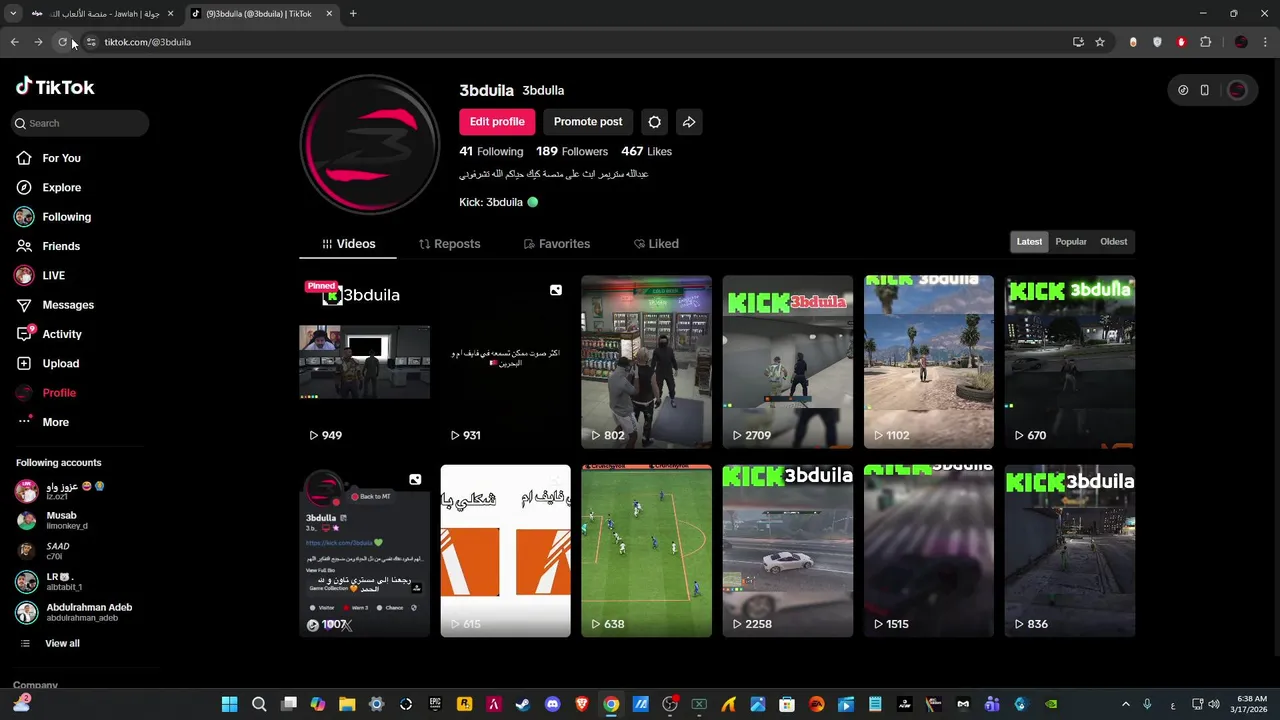Click the Edit profile button
1280x720 pixels.
click(x=497, y=122)
